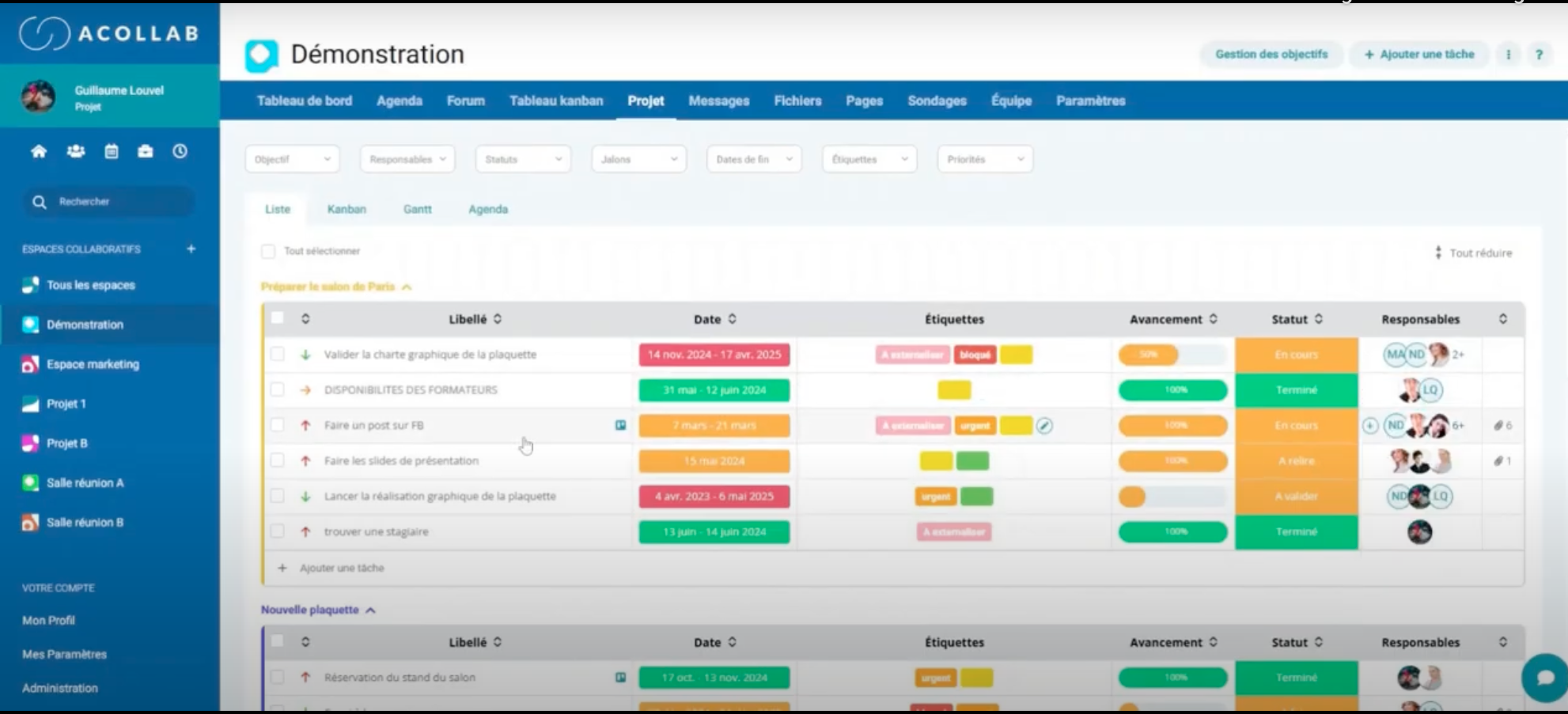This screenshot has width=1568, height=714.
Task: Open the Responsables filter dropdown
Action: pos(407,159)
